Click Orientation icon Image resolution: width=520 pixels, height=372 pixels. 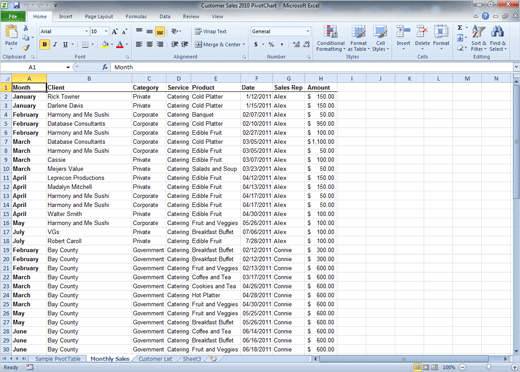click(x=175, y=31)
